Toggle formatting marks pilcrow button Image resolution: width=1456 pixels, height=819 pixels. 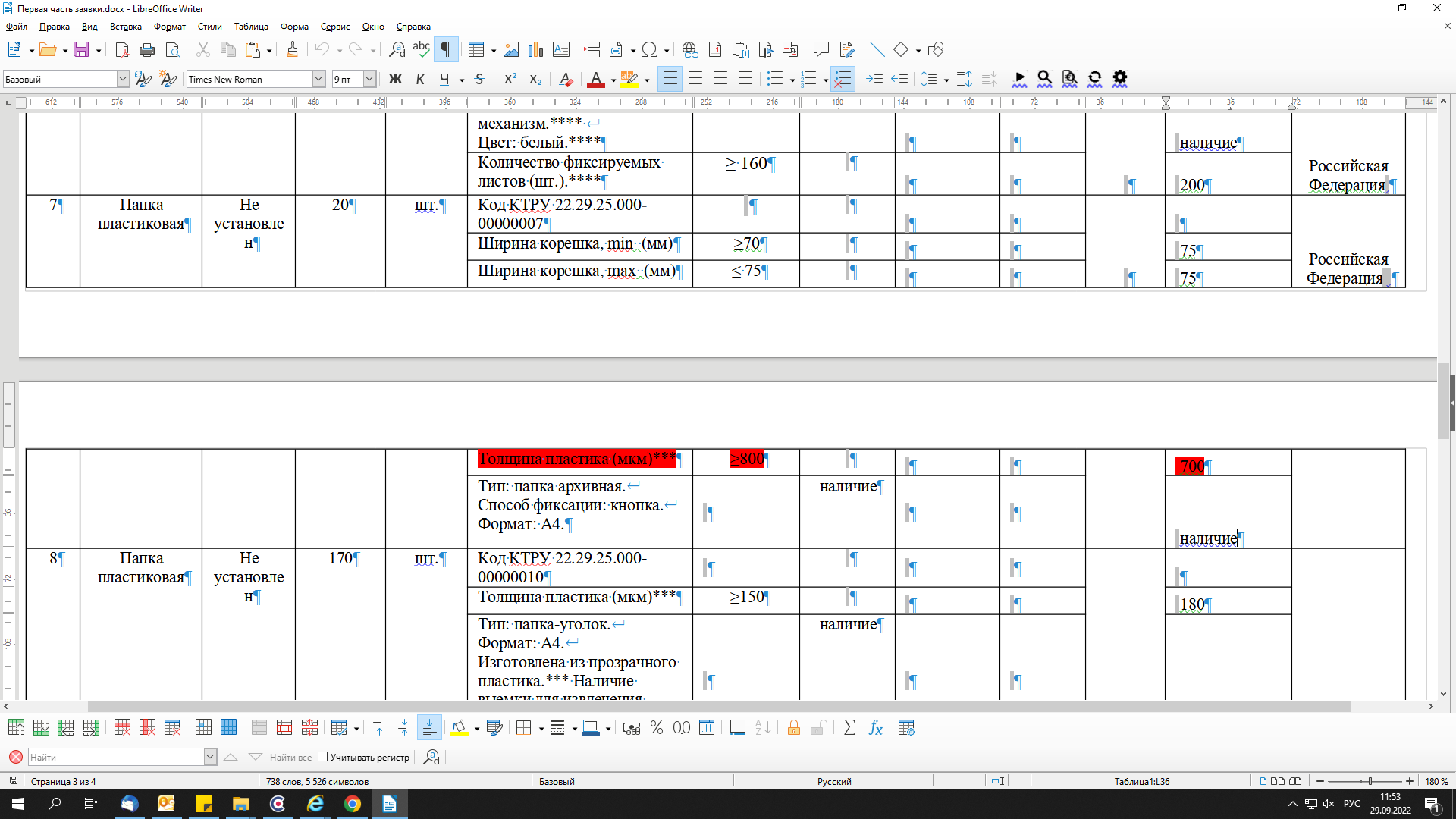tap(446, 50)
